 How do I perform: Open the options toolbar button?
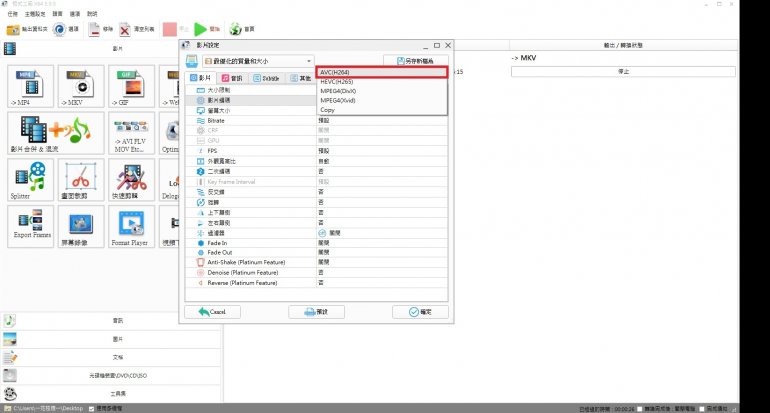[66, 29]
